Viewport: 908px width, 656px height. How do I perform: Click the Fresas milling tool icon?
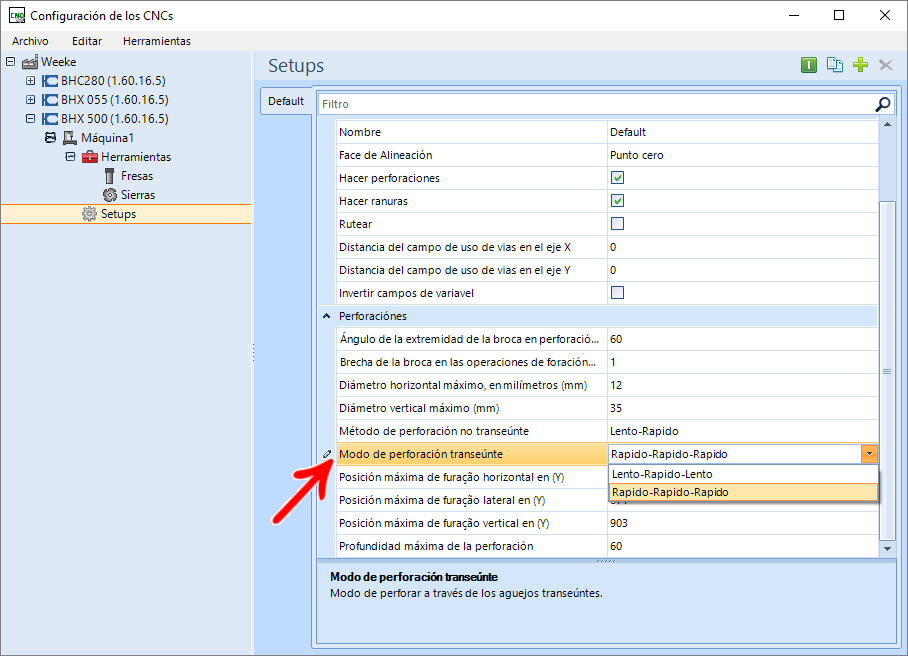pos(109,176)
